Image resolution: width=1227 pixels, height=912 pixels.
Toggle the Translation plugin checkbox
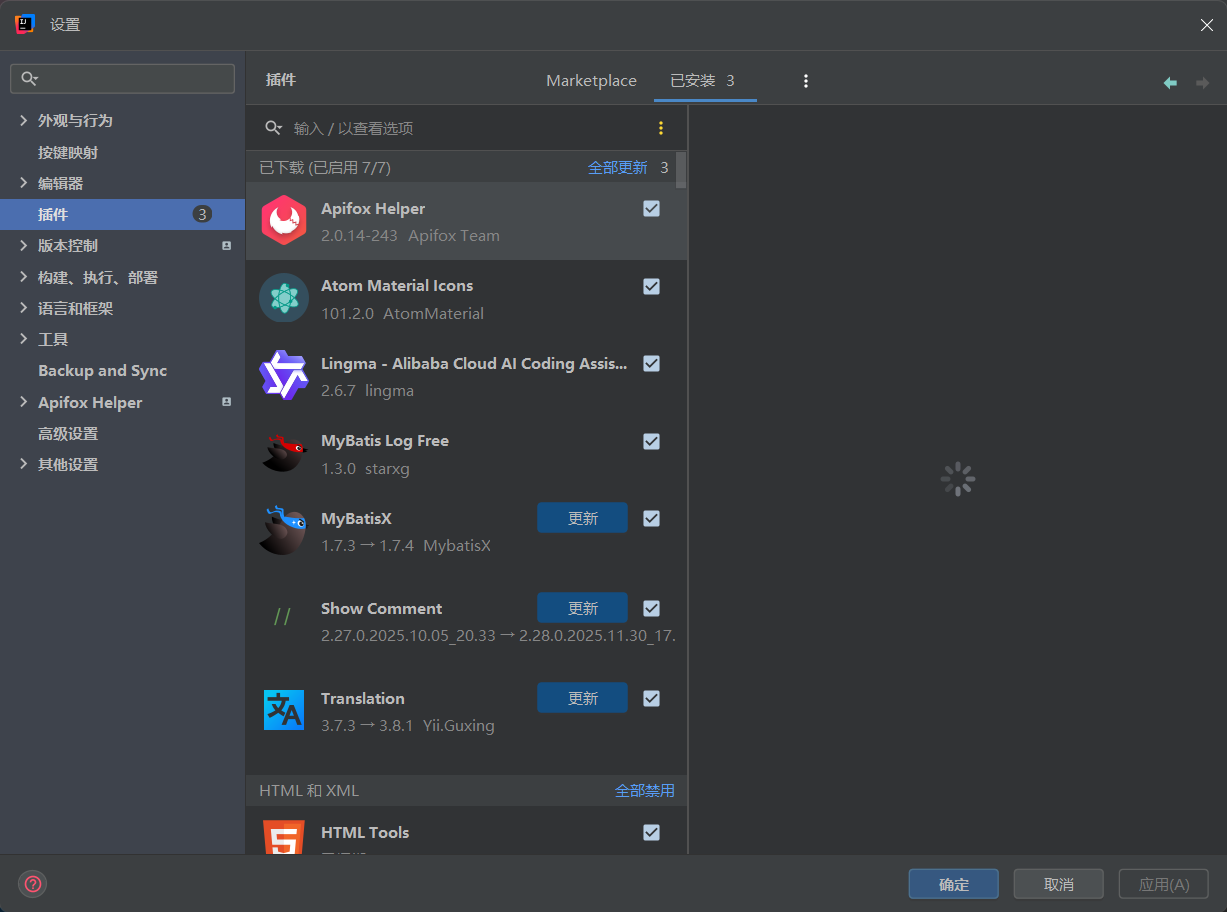651,698
